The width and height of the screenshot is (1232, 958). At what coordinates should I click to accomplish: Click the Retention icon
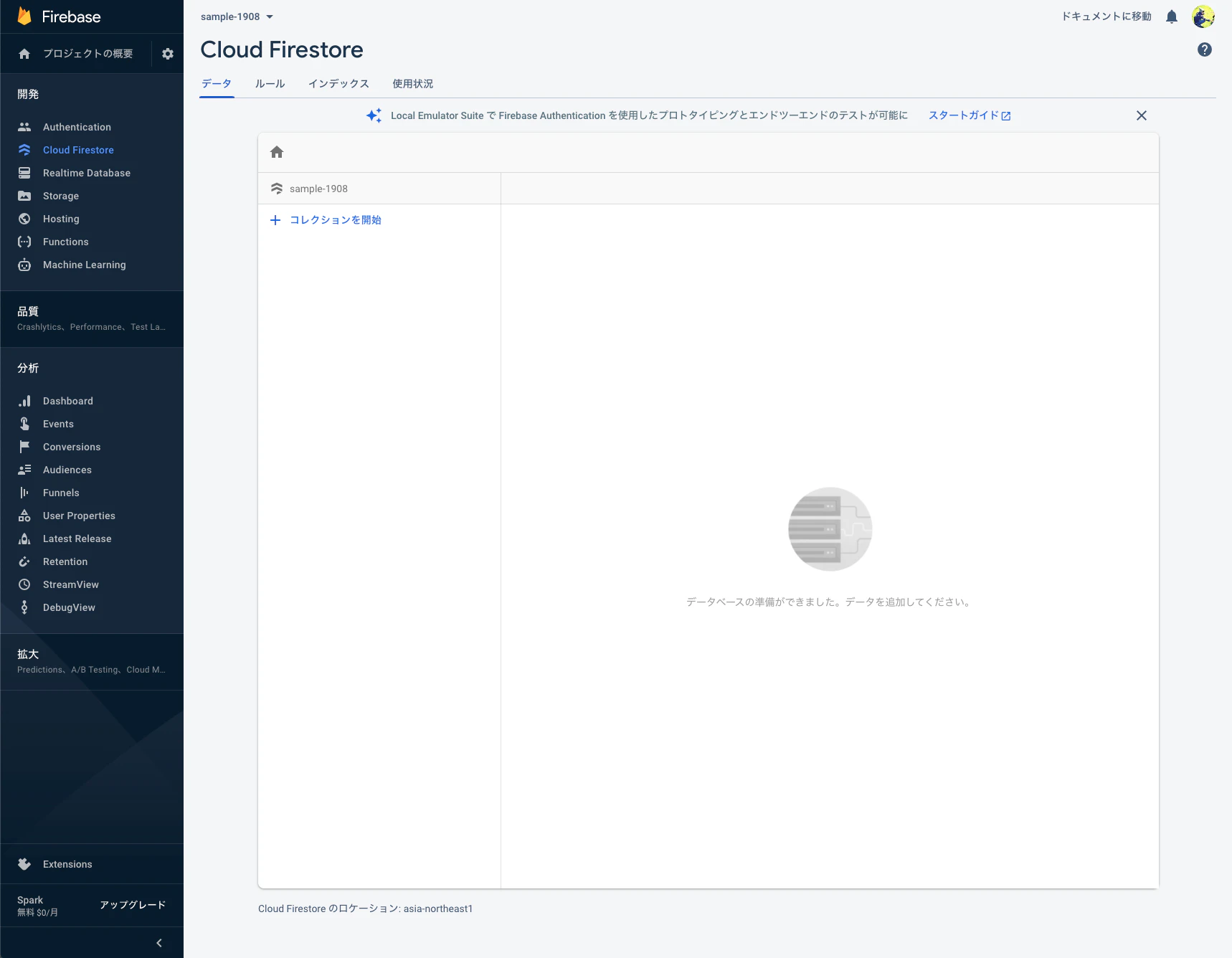tap(24, 561)
